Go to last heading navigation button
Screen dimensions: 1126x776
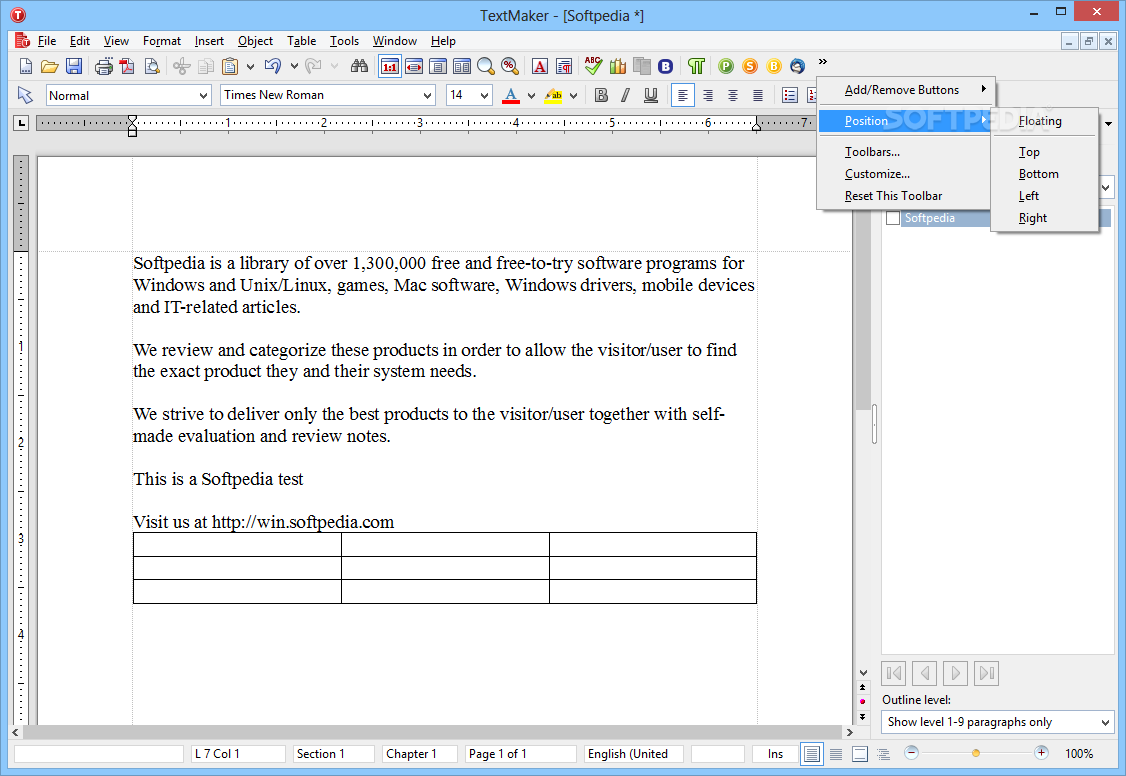click(x=987, y=673)
